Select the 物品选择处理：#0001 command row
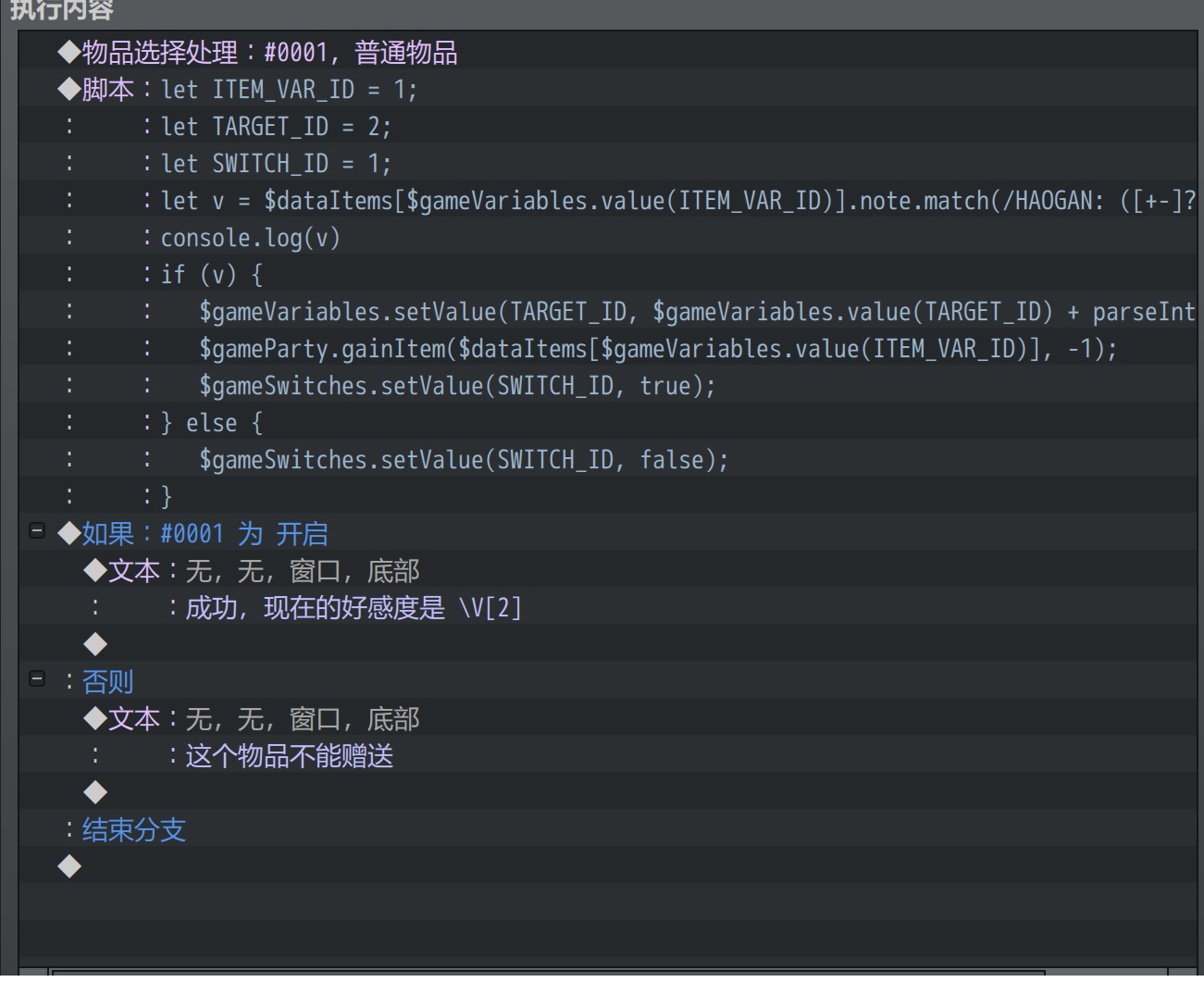Screen dimensions: 1204x982 point(608,51)
